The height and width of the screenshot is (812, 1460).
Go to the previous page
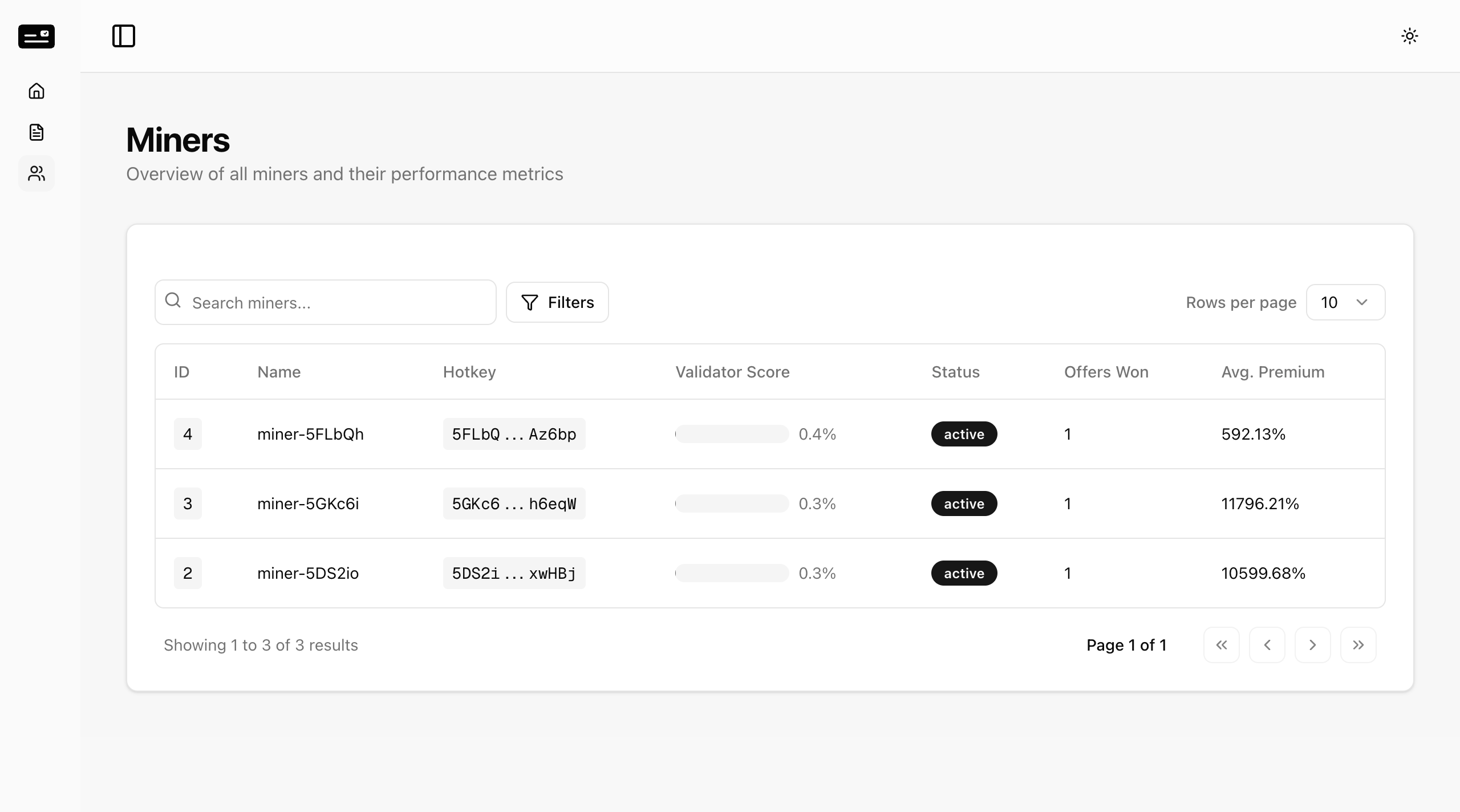1267,645
